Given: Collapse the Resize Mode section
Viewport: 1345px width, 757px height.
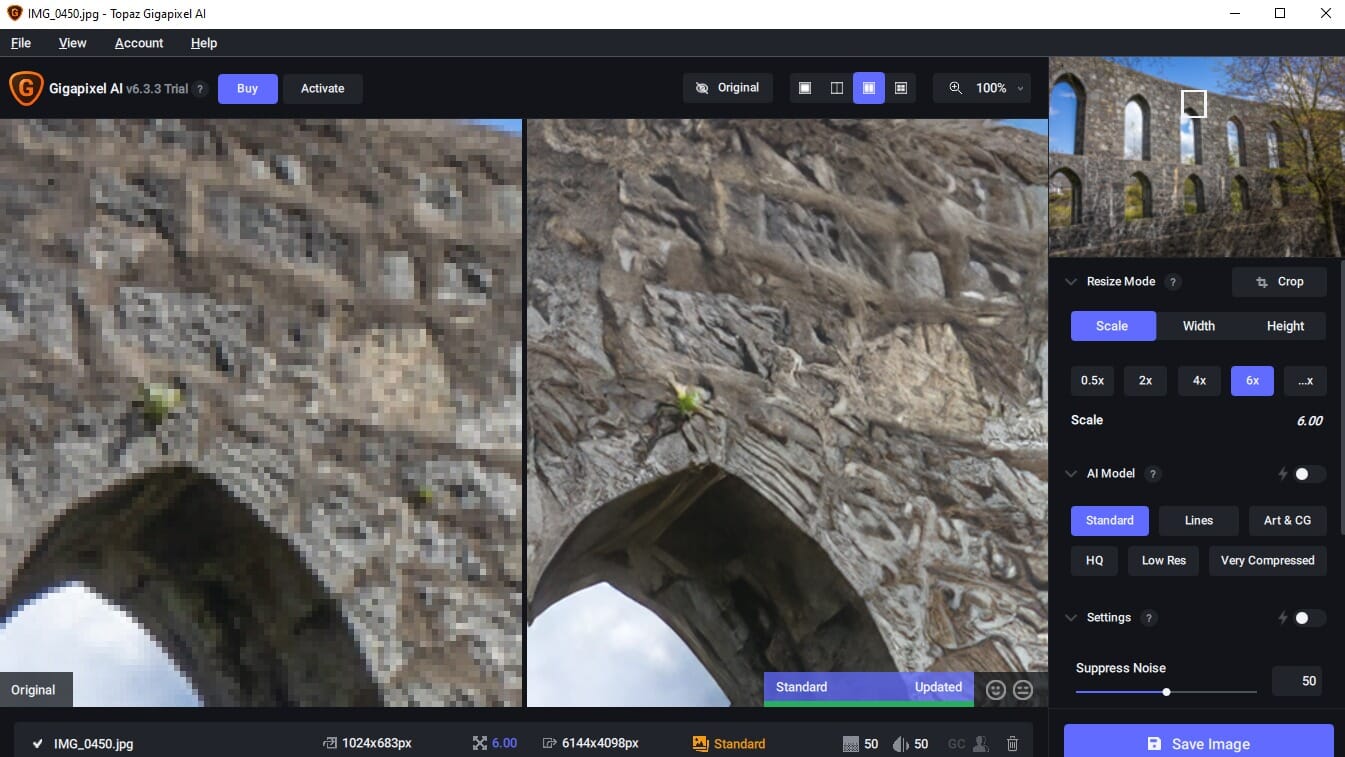Looking at the screenshot, I should 1071,281.
